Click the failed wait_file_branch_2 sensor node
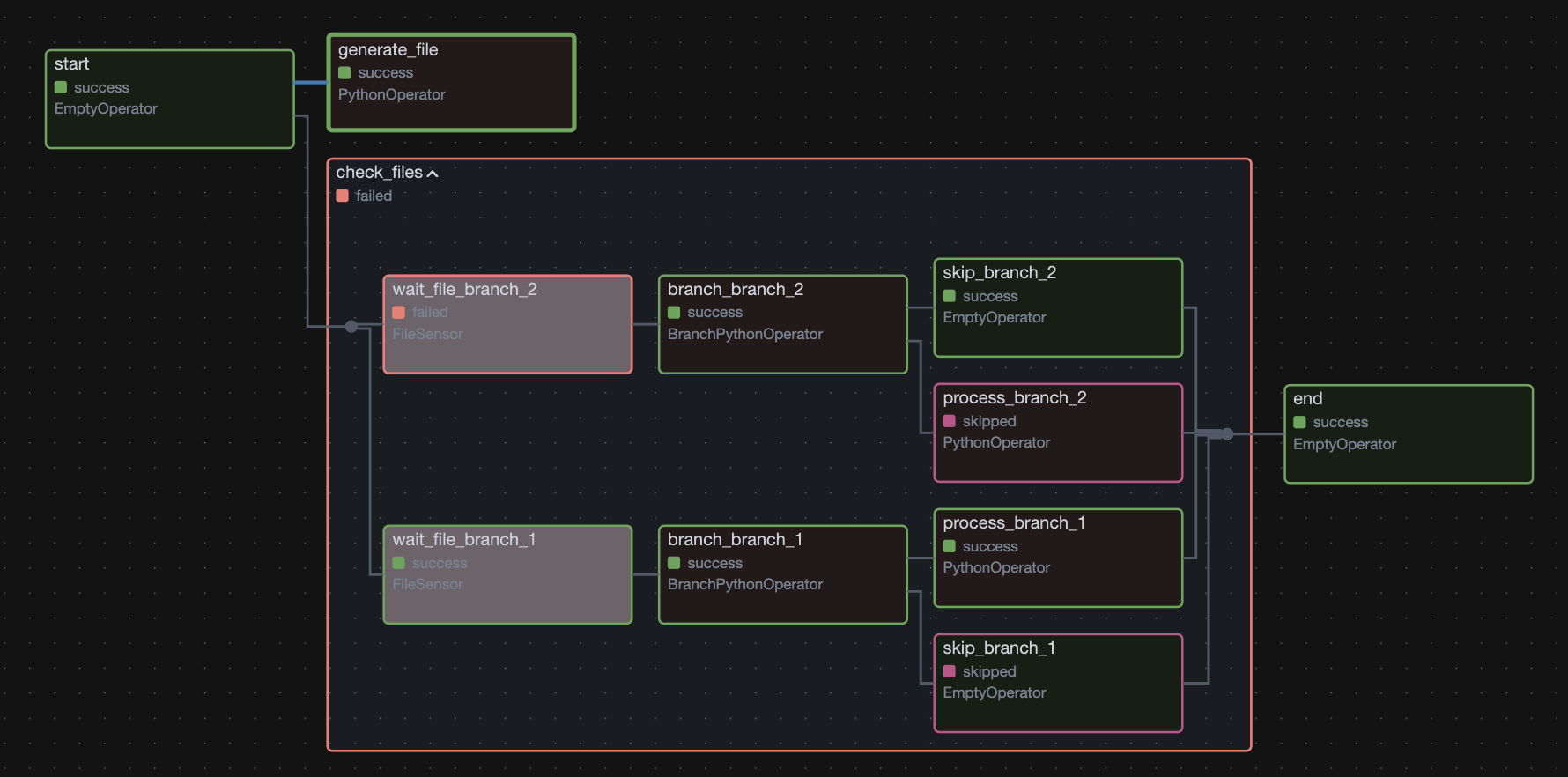The image size is (1568, 777). (x=507, y=324)
